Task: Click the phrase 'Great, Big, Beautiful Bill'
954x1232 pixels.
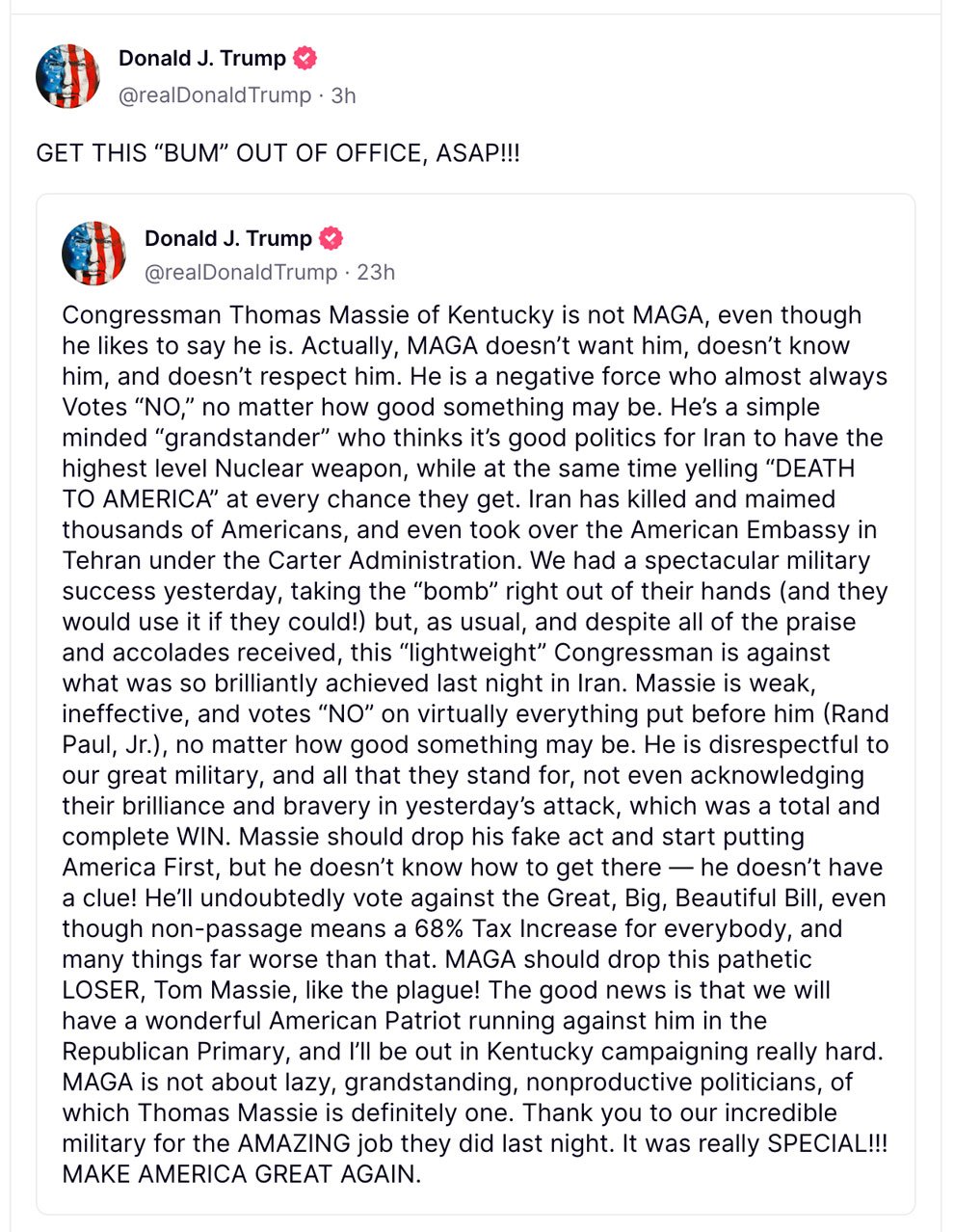Action: tap(694, 897)
